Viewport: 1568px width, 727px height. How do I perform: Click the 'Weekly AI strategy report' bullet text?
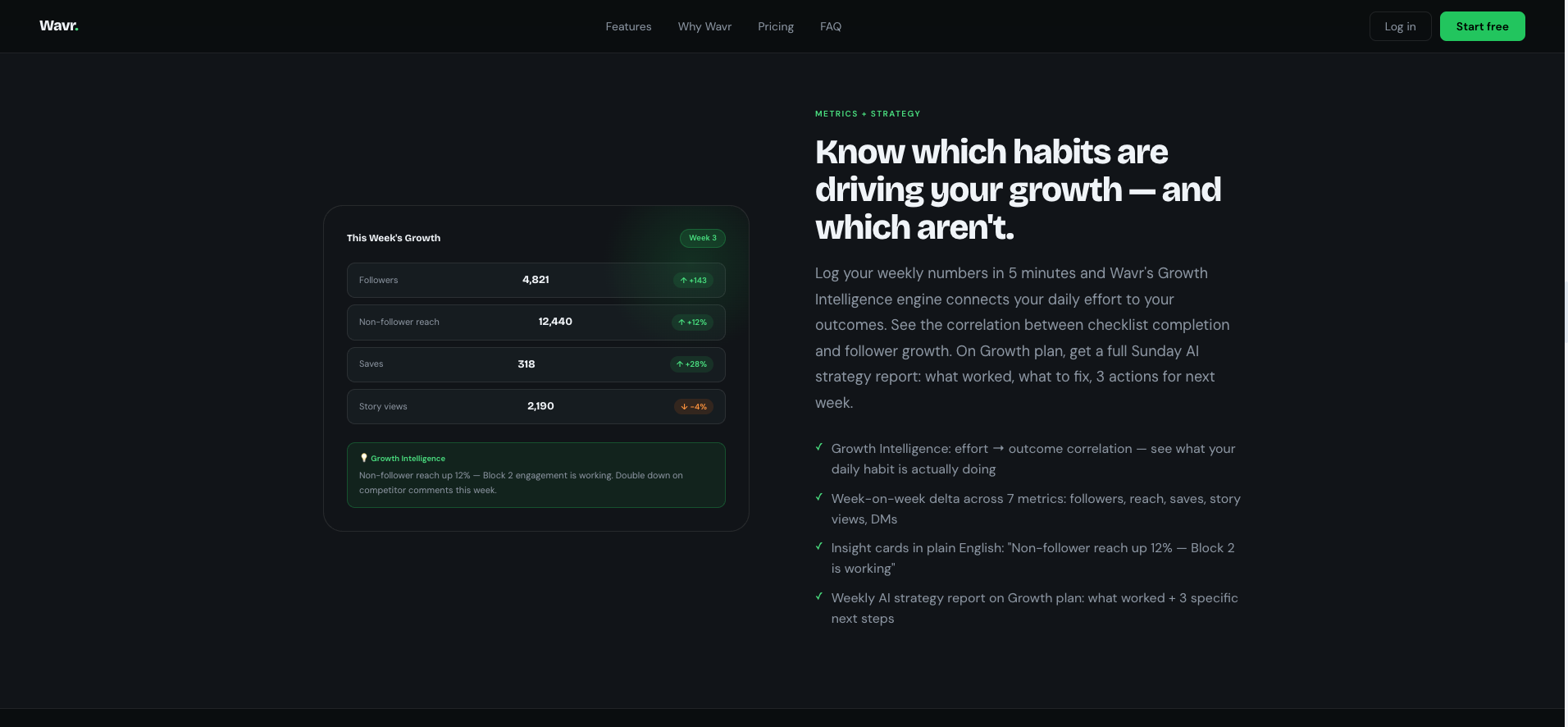[1034, 608]
